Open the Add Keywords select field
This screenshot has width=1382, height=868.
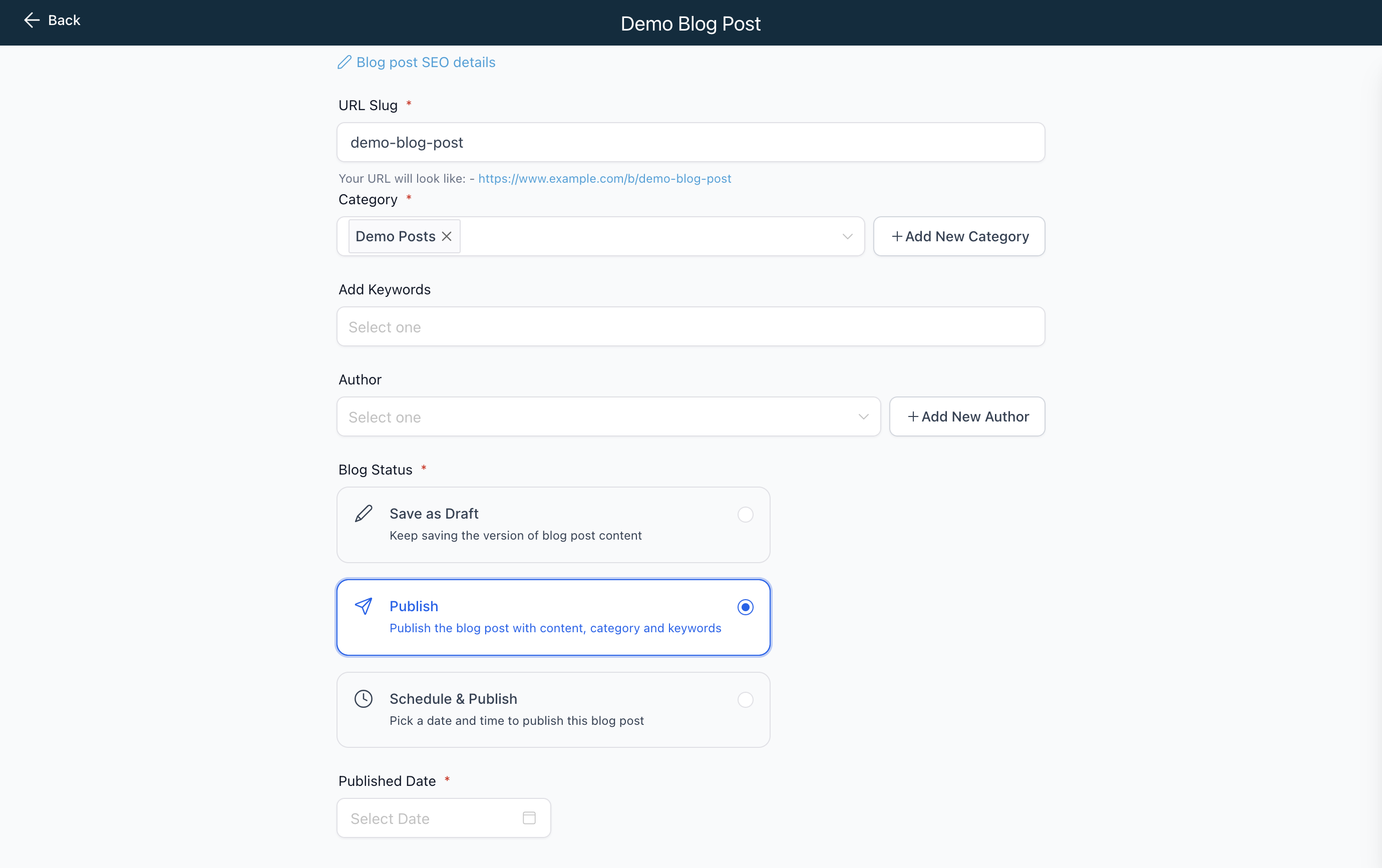point(690,326)
